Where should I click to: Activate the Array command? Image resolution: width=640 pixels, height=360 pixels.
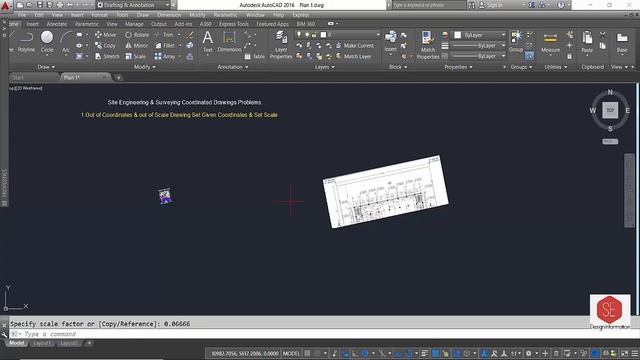coord(164,56)
